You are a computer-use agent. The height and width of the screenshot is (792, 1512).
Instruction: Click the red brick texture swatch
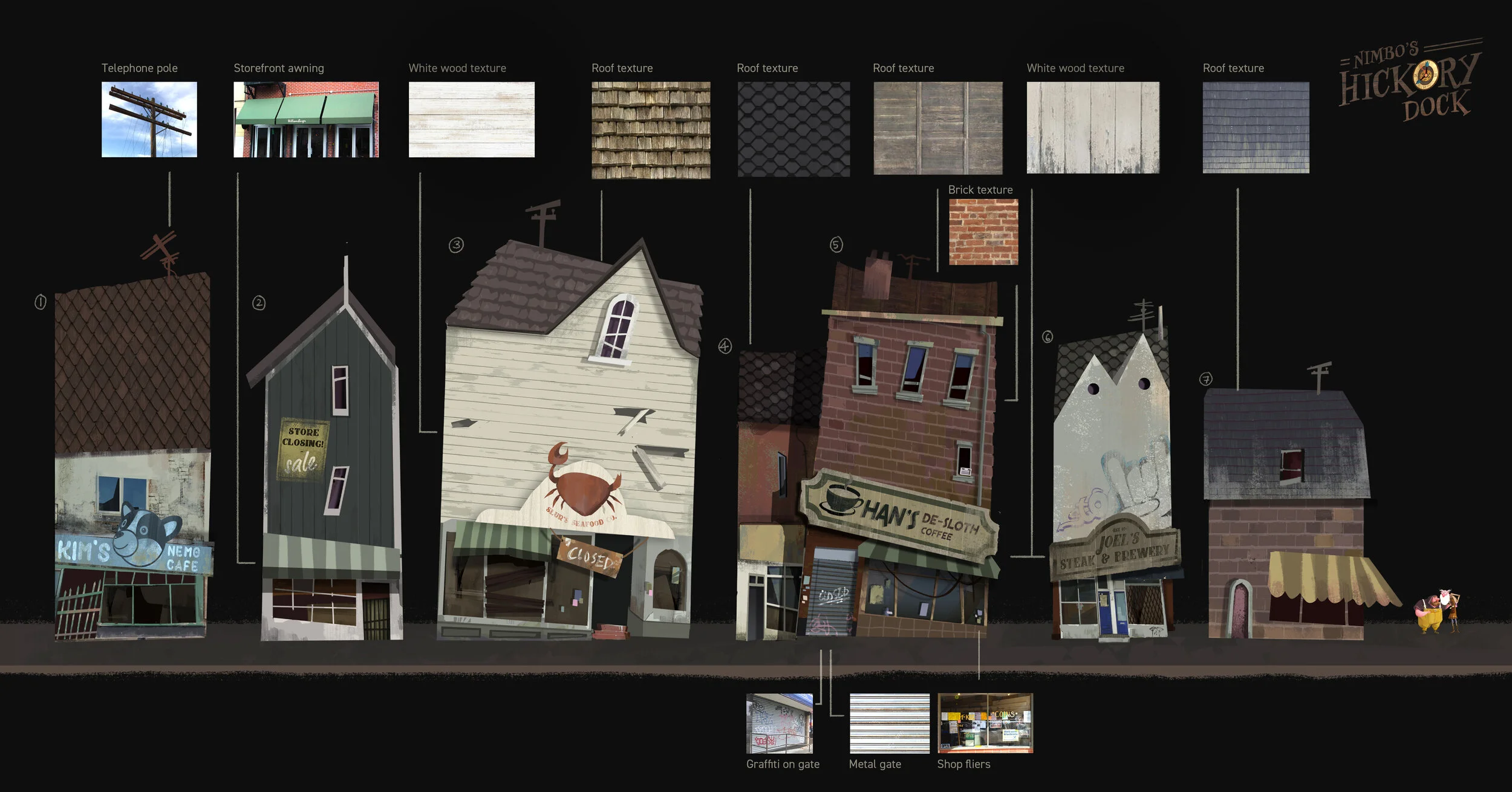coord(983,232)
